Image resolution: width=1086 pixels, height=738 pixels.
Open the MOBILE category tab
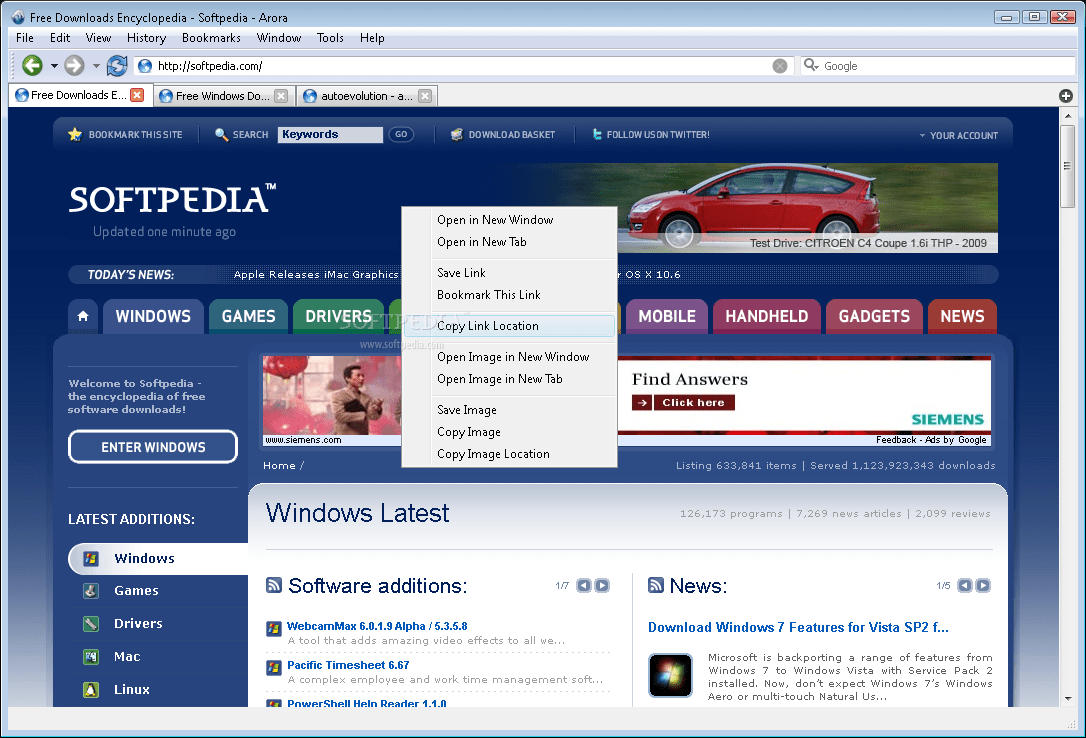coord(667,316)
